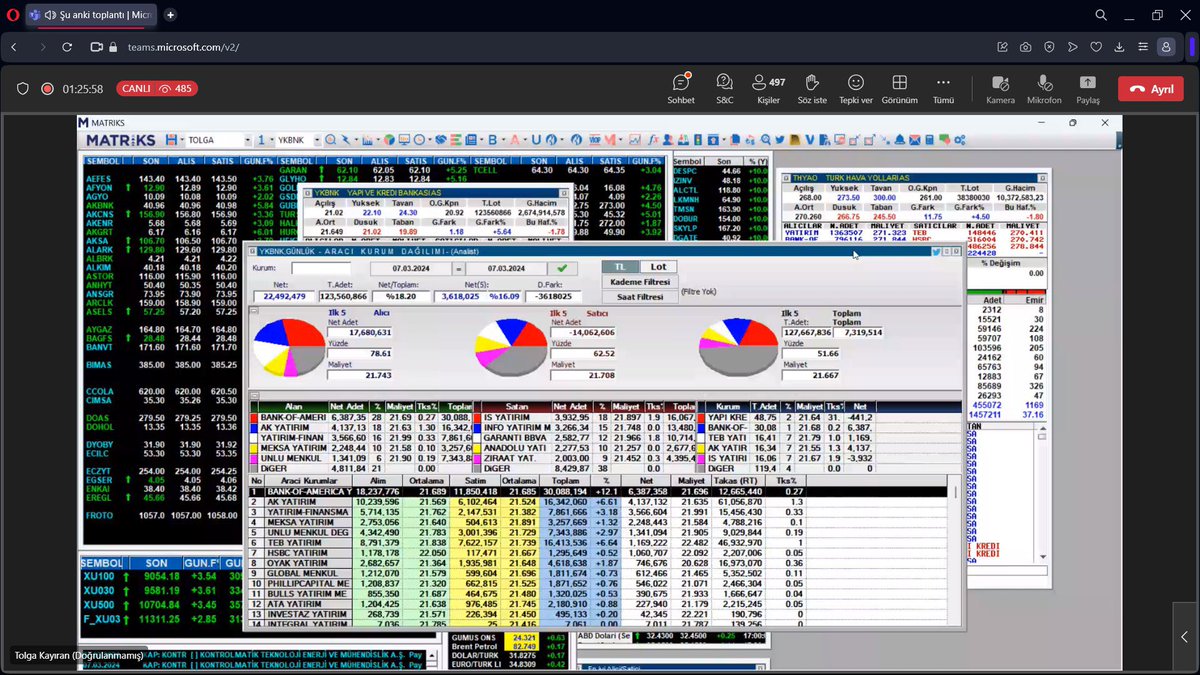The width and height of the screenshot is (1200, 675).
Task: Click the mail envelope icon in Matriks toolbar
Action: (914, 140)
